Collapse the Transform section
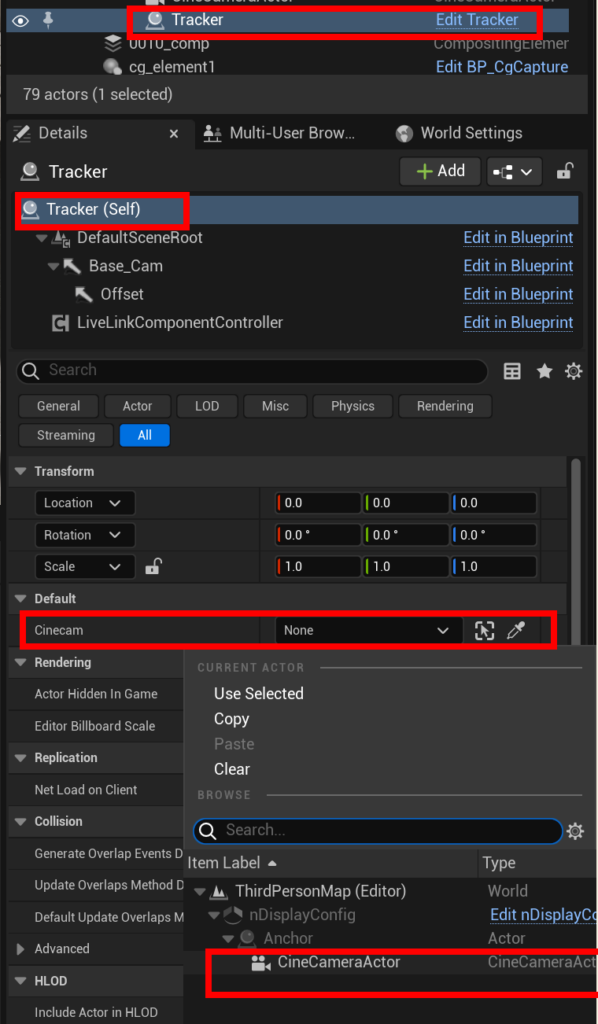 pyautogui.click(x=21, y=472)
